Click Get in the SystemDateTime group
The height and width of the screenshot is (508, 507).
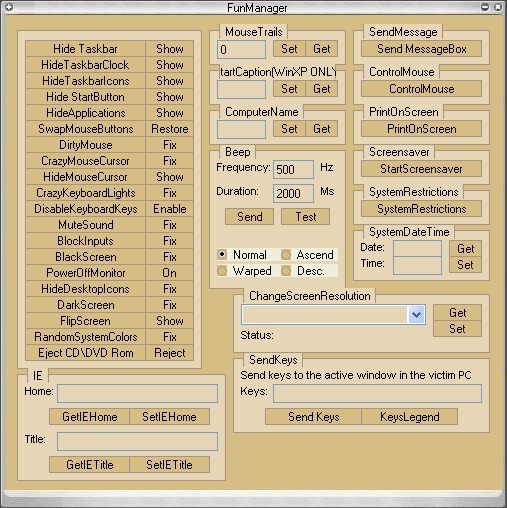465,249
